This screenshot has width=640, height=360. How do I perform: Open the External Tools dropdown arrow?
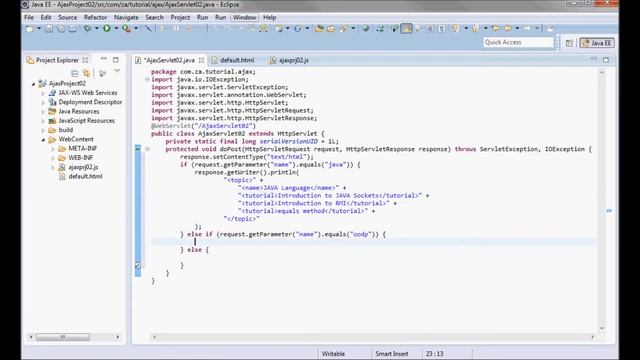[136, 29]
